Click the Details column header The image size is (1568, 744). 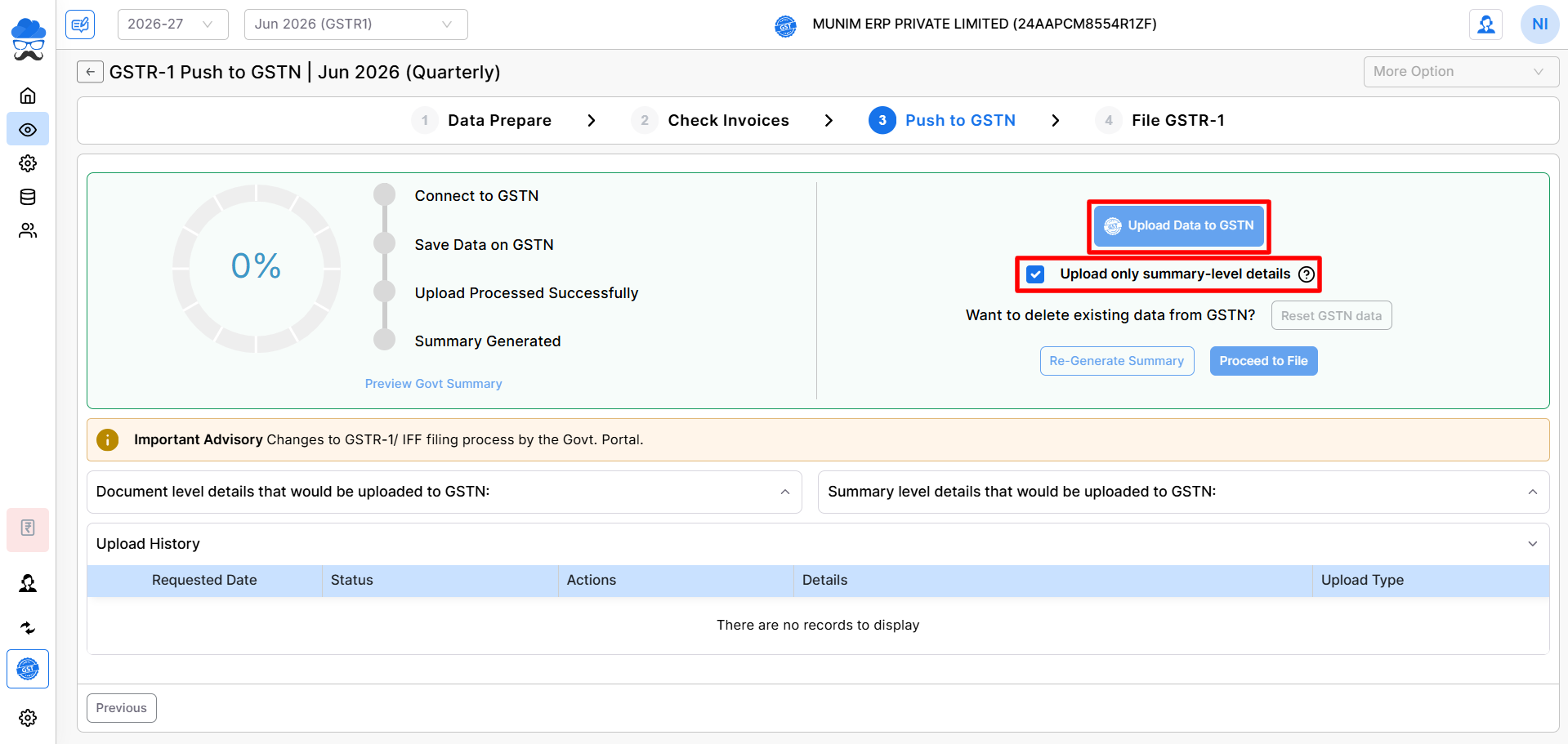coord(1052,580)
